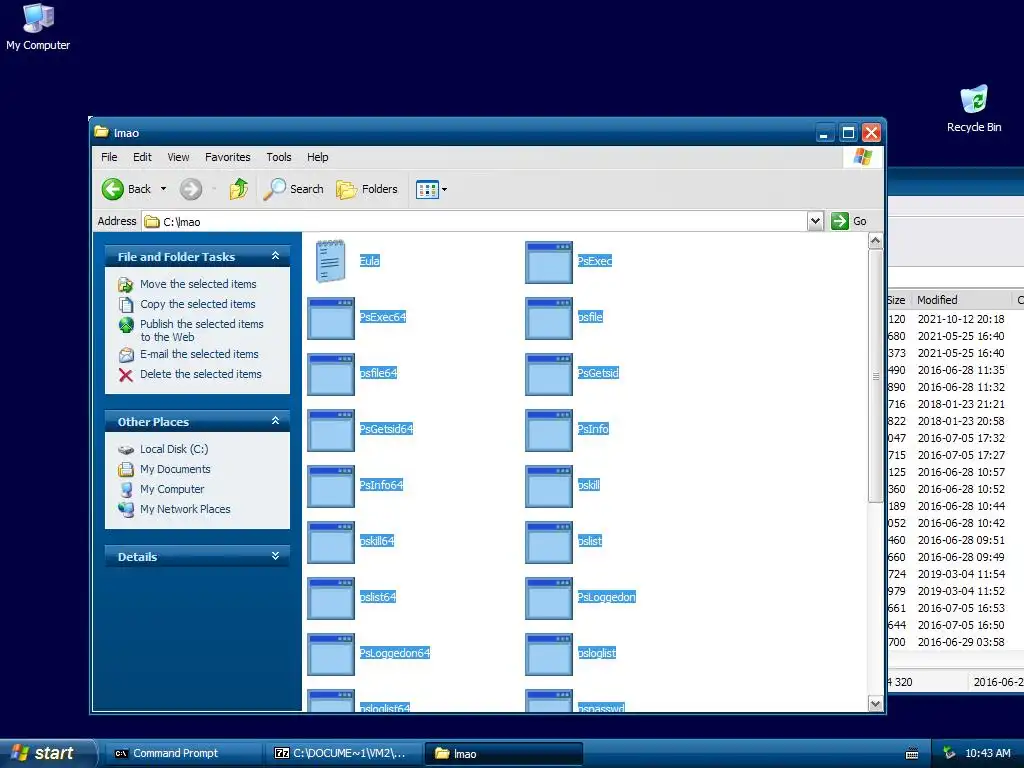1024x768 pixels.
Task: Switch to Command Prompt taskbar button
Action: point(182,754)
